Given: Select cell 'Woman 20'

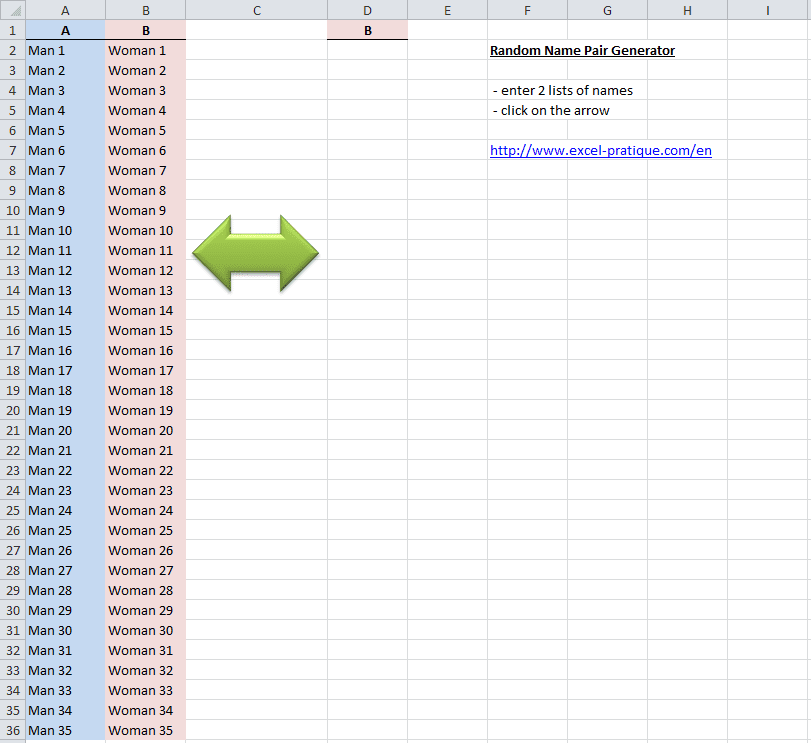Looking at the screenshot, I should [x=145, y=431].
